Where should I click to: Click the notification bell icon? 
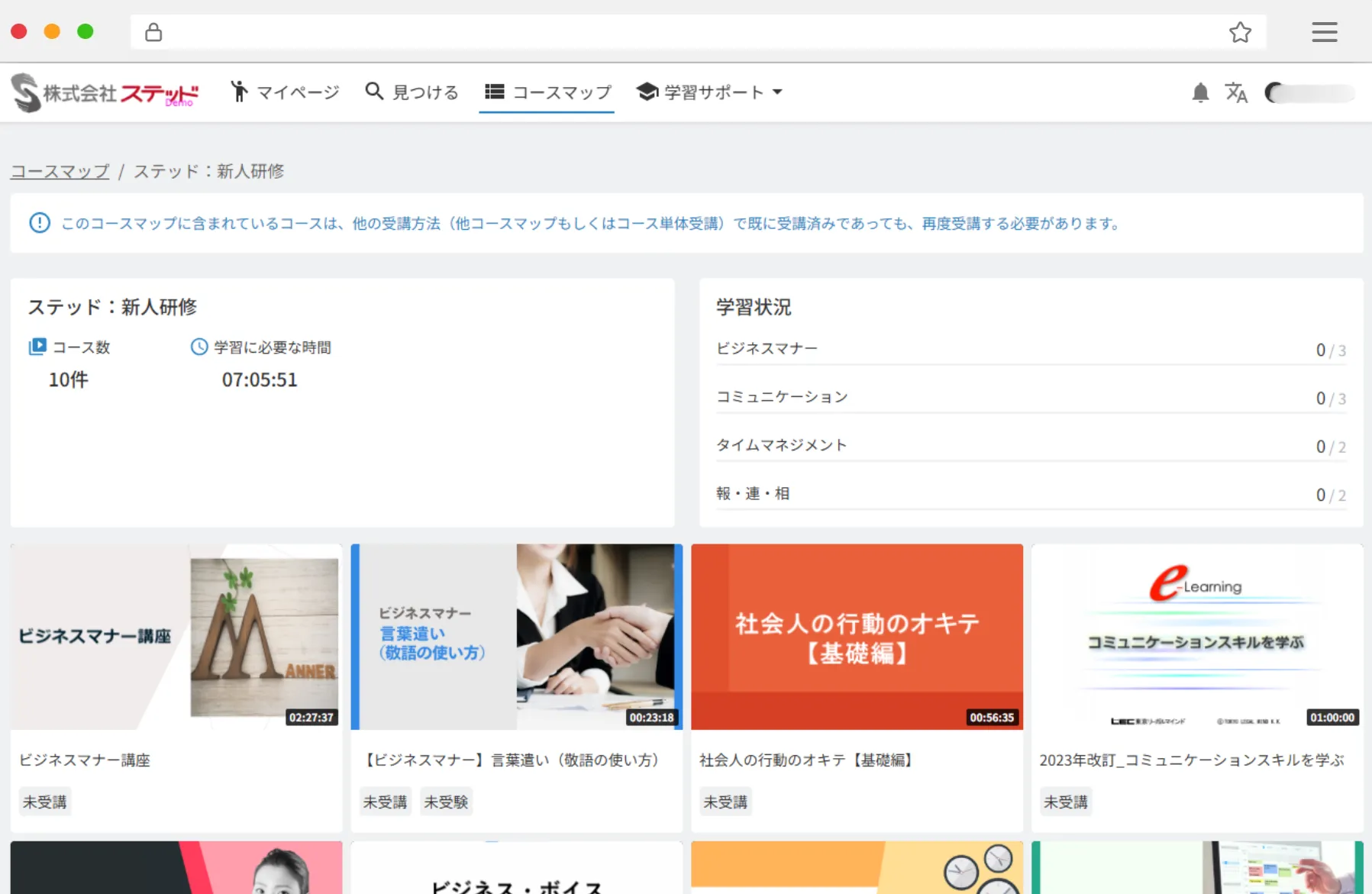coord(1200,92)
